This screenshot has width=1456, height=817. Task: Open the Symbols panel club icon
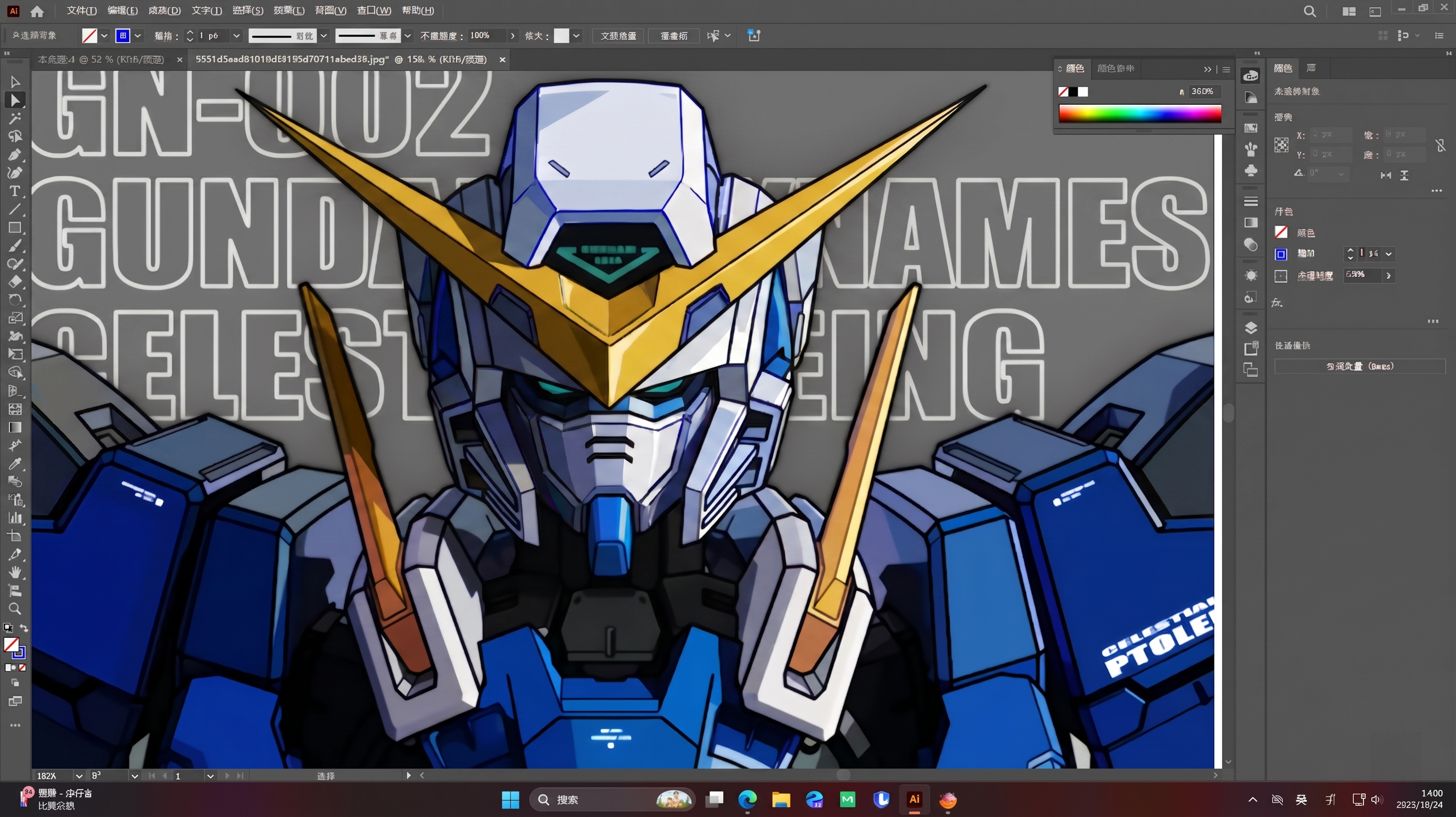coord(1251,170)
